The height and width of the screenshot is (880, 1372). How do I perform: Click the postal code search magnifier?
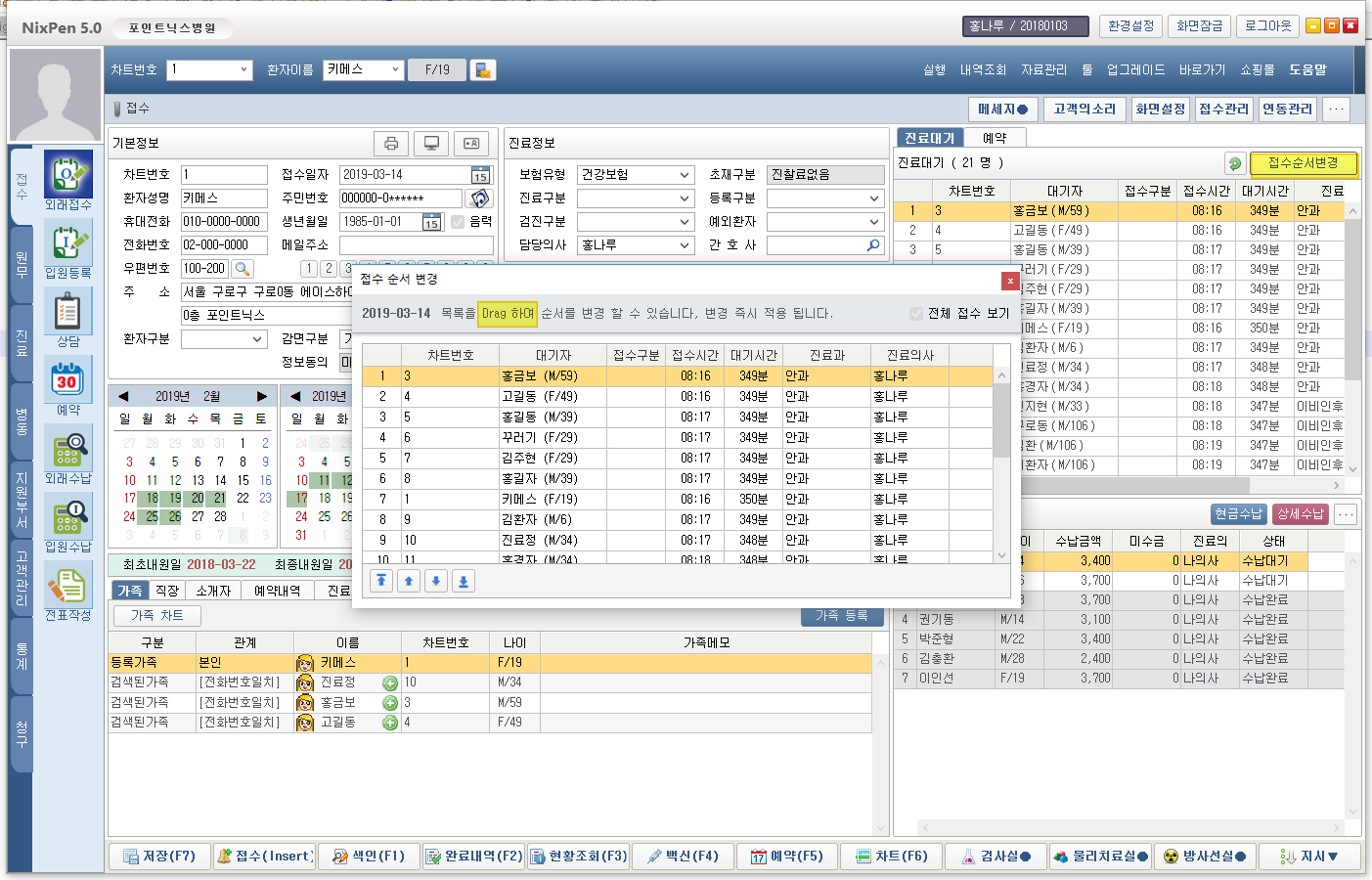tap(243, 268)
